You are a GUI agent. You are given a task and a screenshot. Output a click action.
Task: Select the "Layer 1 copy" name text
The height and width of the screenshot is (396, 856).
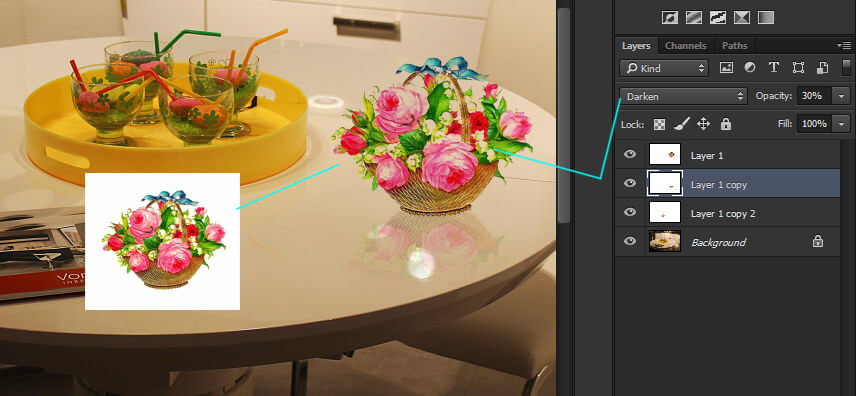tap(718, 185)
